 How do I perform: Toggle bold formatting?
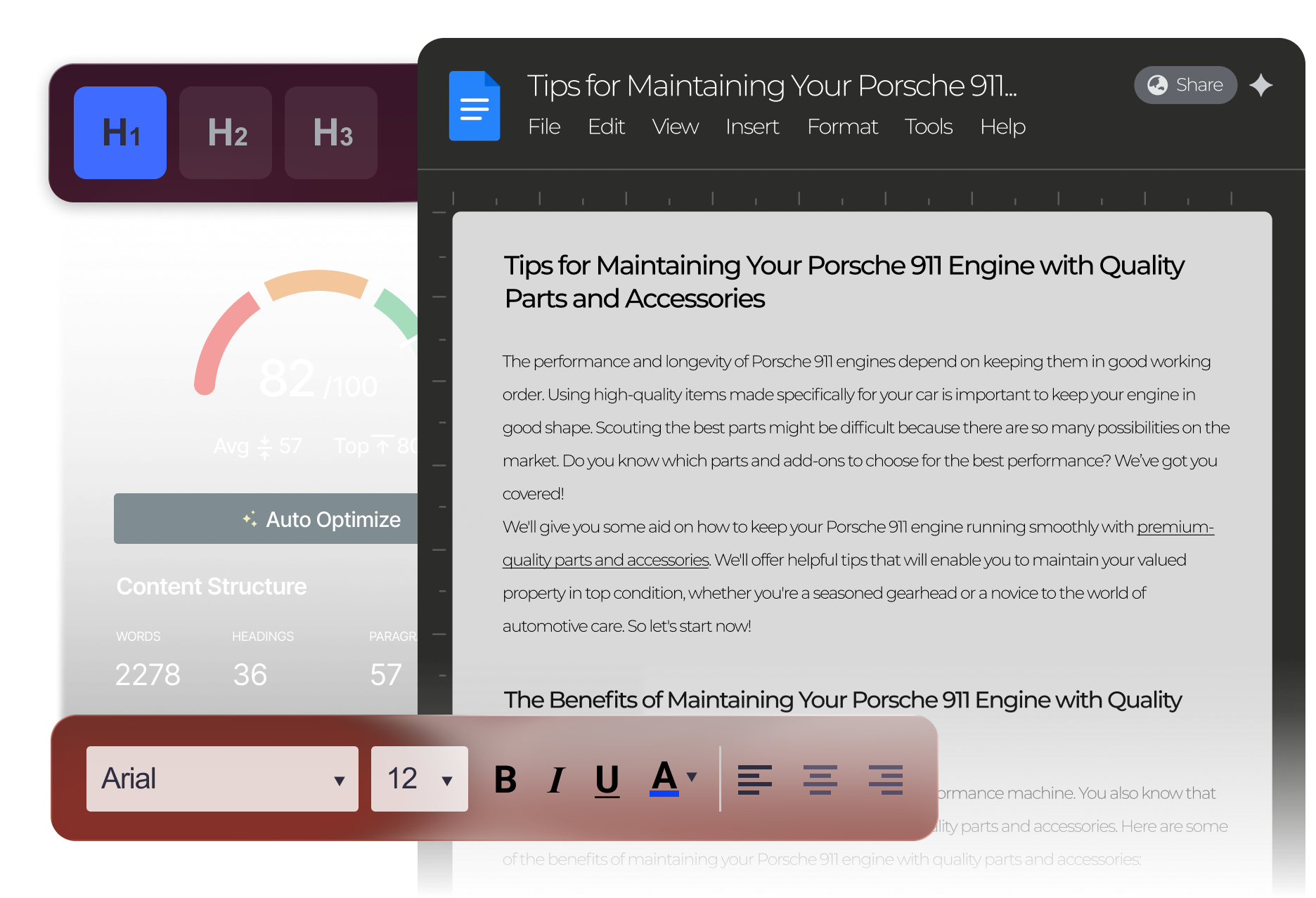click(x=505, y=779)
